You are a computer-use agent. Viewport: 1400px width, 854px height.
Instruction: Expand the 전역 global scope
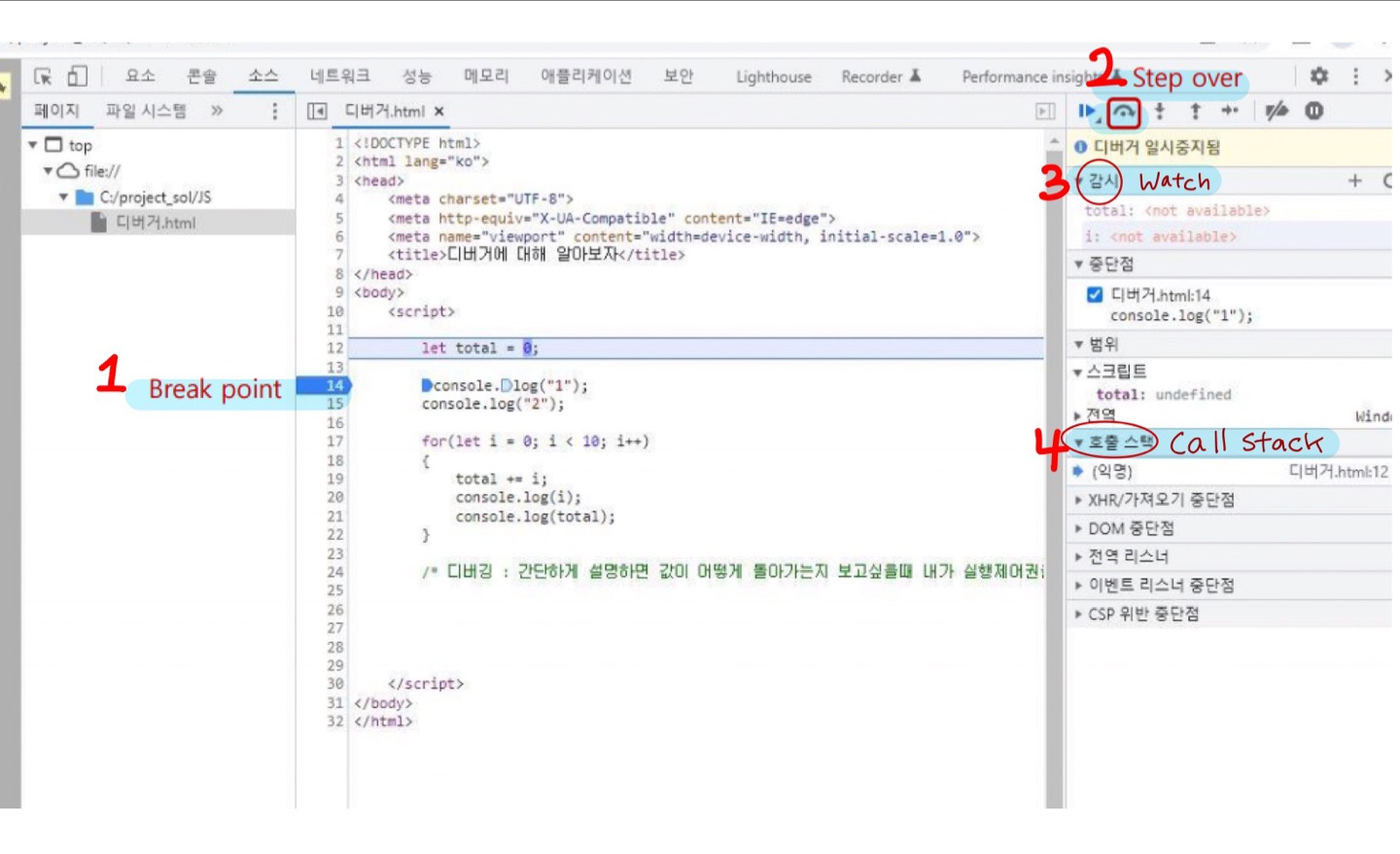tap(1077, 415)
